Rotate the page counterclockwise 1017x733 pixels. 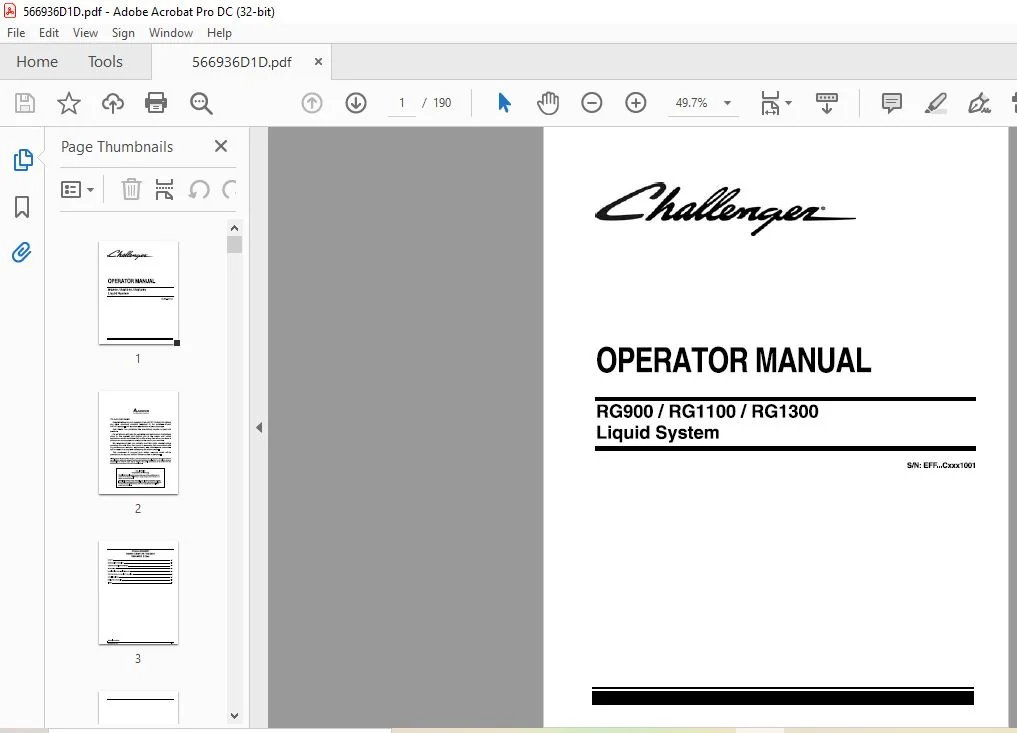(199, 189)
